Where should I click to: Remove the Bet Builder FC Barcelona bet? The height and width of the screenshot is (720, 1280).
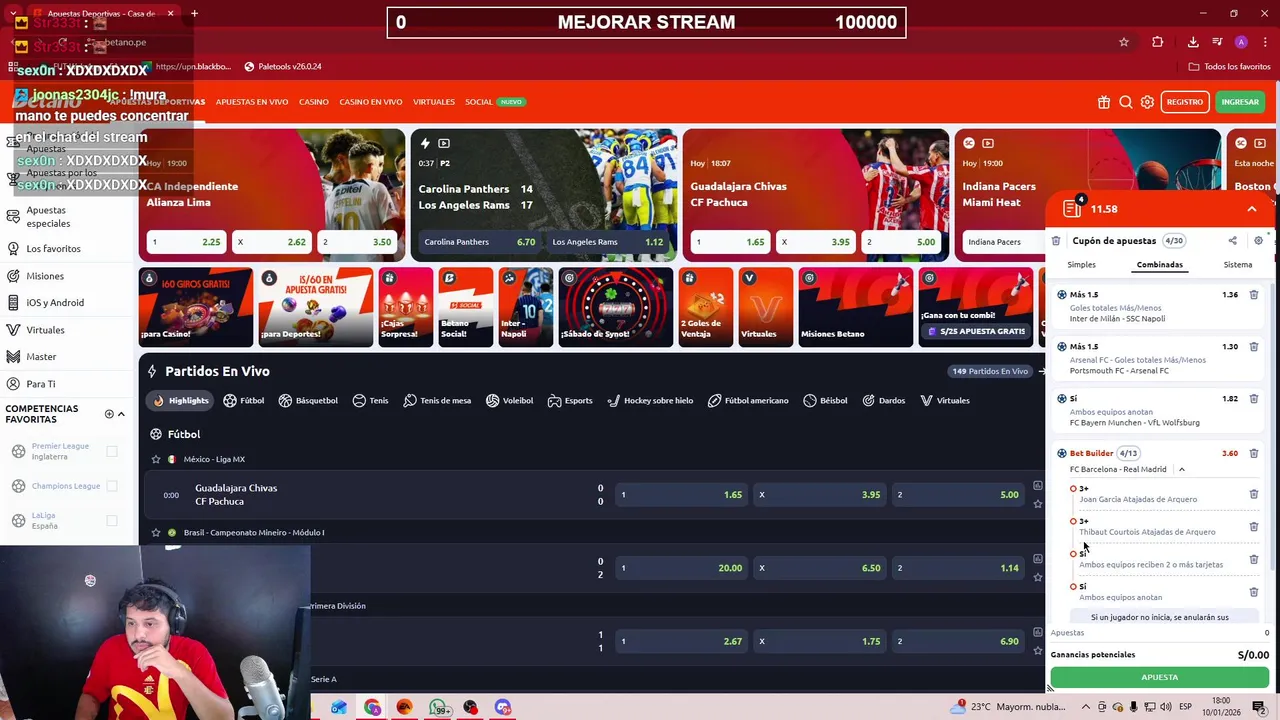click(x=1253, y=453)
